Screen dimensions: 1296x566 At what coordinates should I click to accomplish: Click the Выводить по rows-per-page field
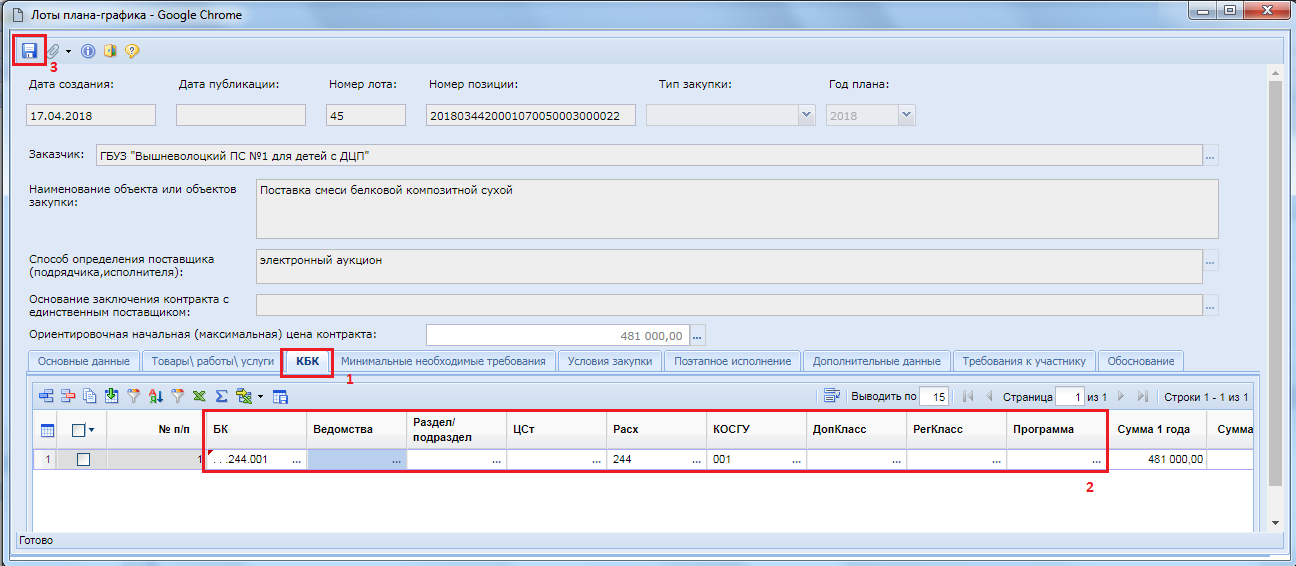[933, 397]
